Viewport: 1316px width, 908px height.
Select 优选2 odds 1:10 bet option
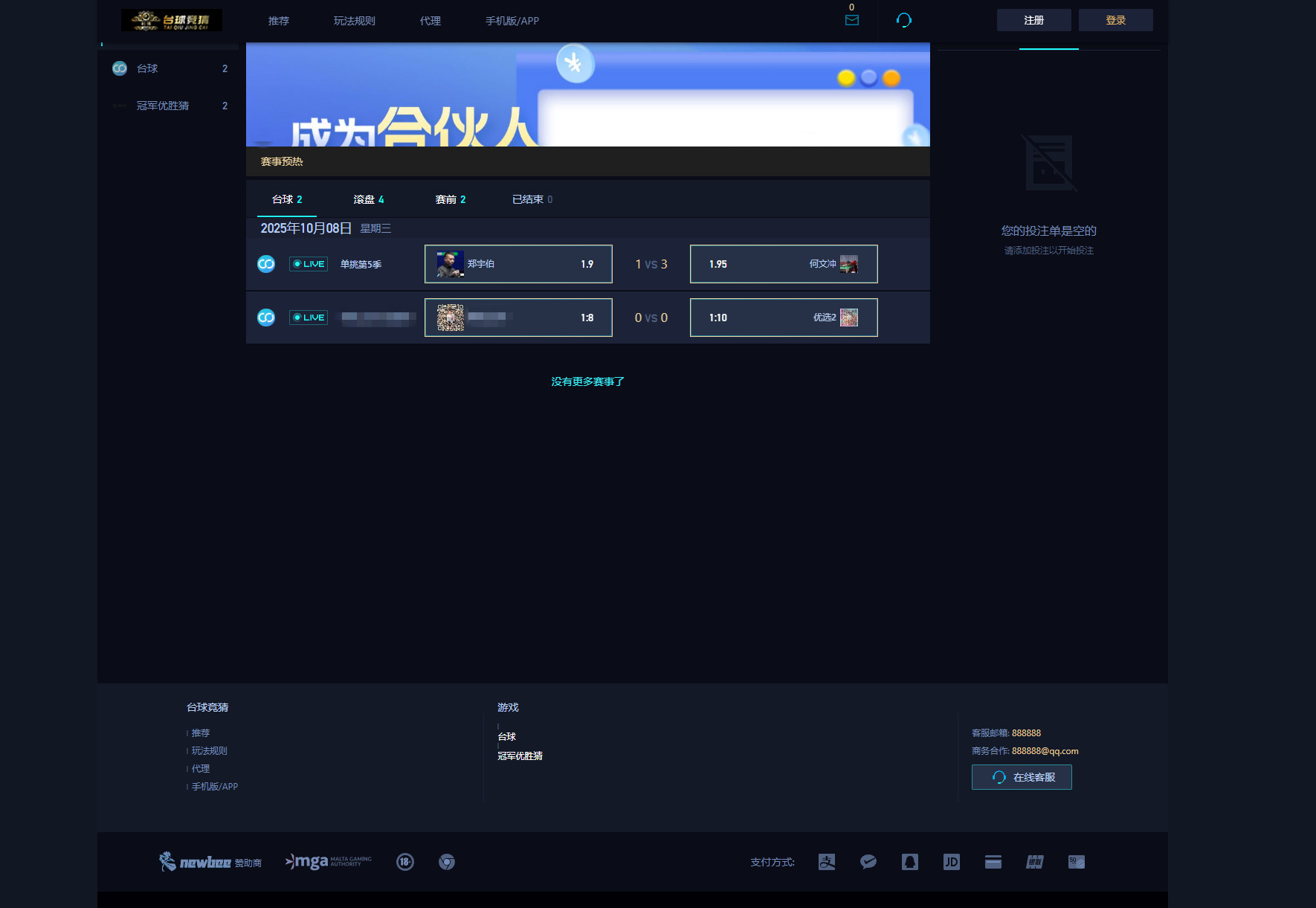pyautogui.click(x=784, y=318)
